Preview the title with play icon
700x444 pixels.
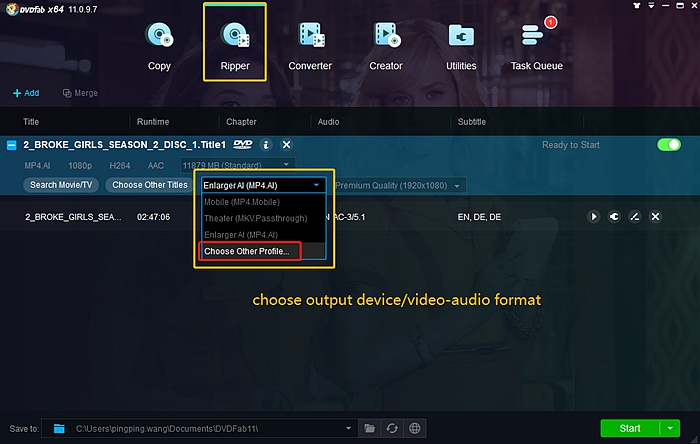(x=593, y=217)
